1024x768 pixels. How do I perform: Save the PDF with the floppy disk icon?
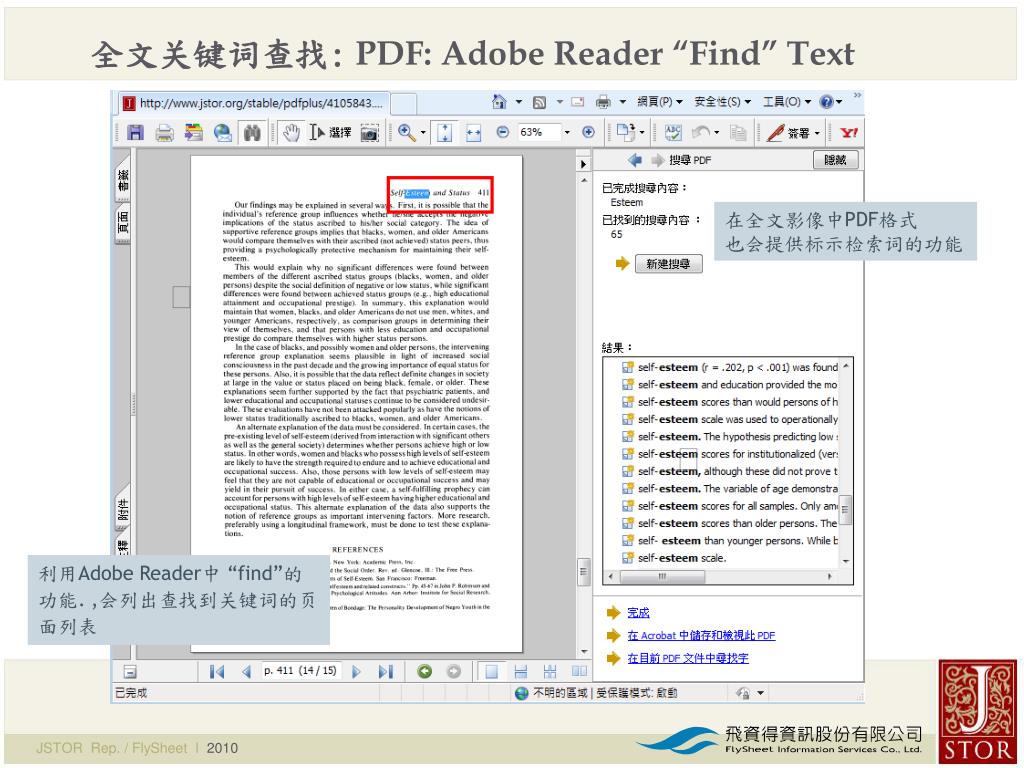tap(135, 133)
